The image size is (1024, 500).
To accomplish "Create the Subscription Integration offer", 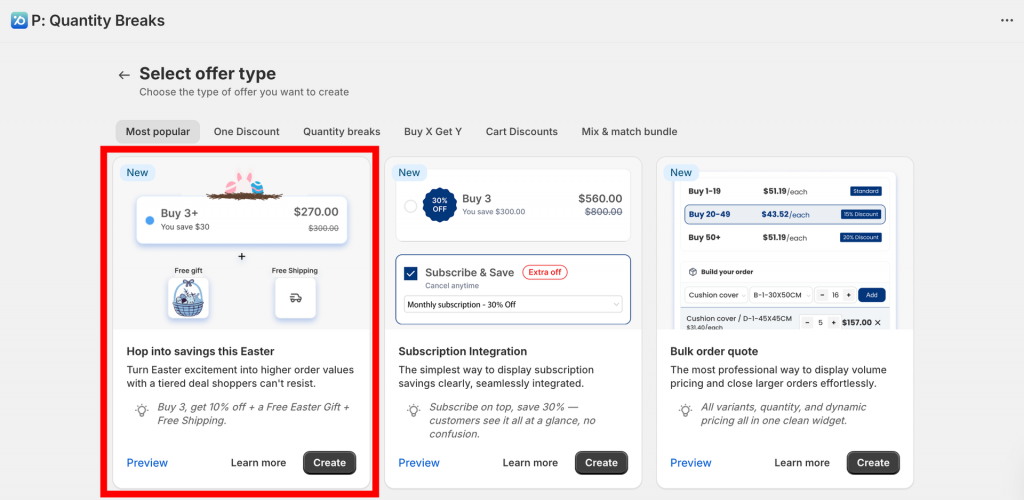I will (x=601, y=462).
